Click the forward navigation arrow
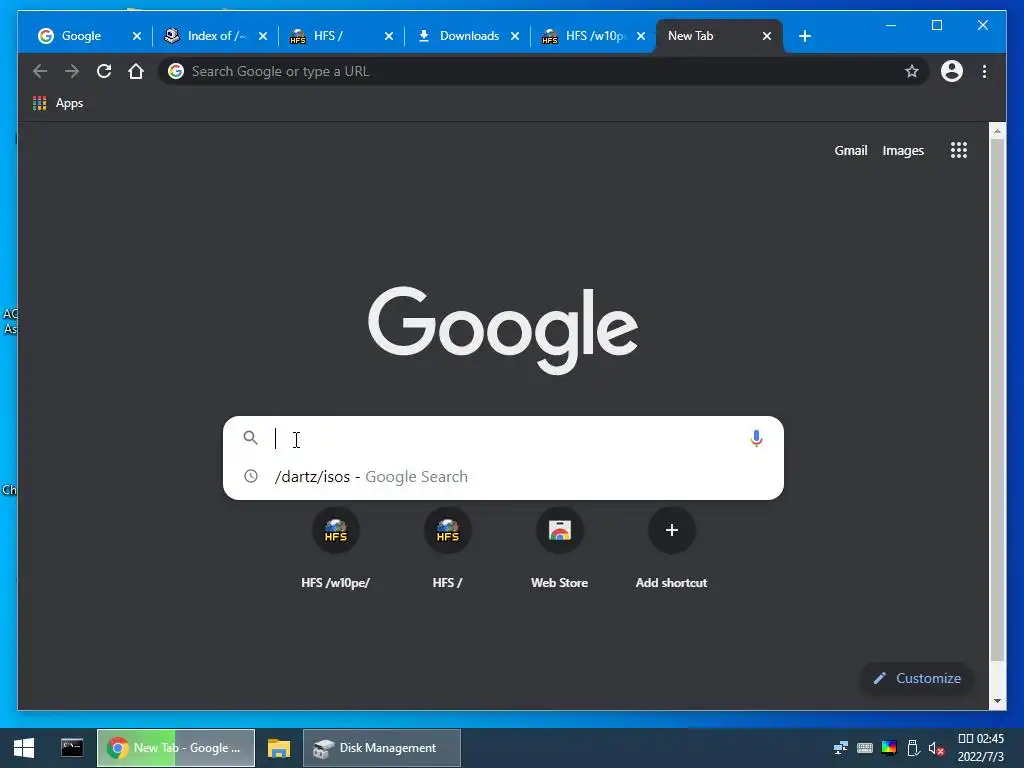1024x768 pixels. tap(72, 71)
